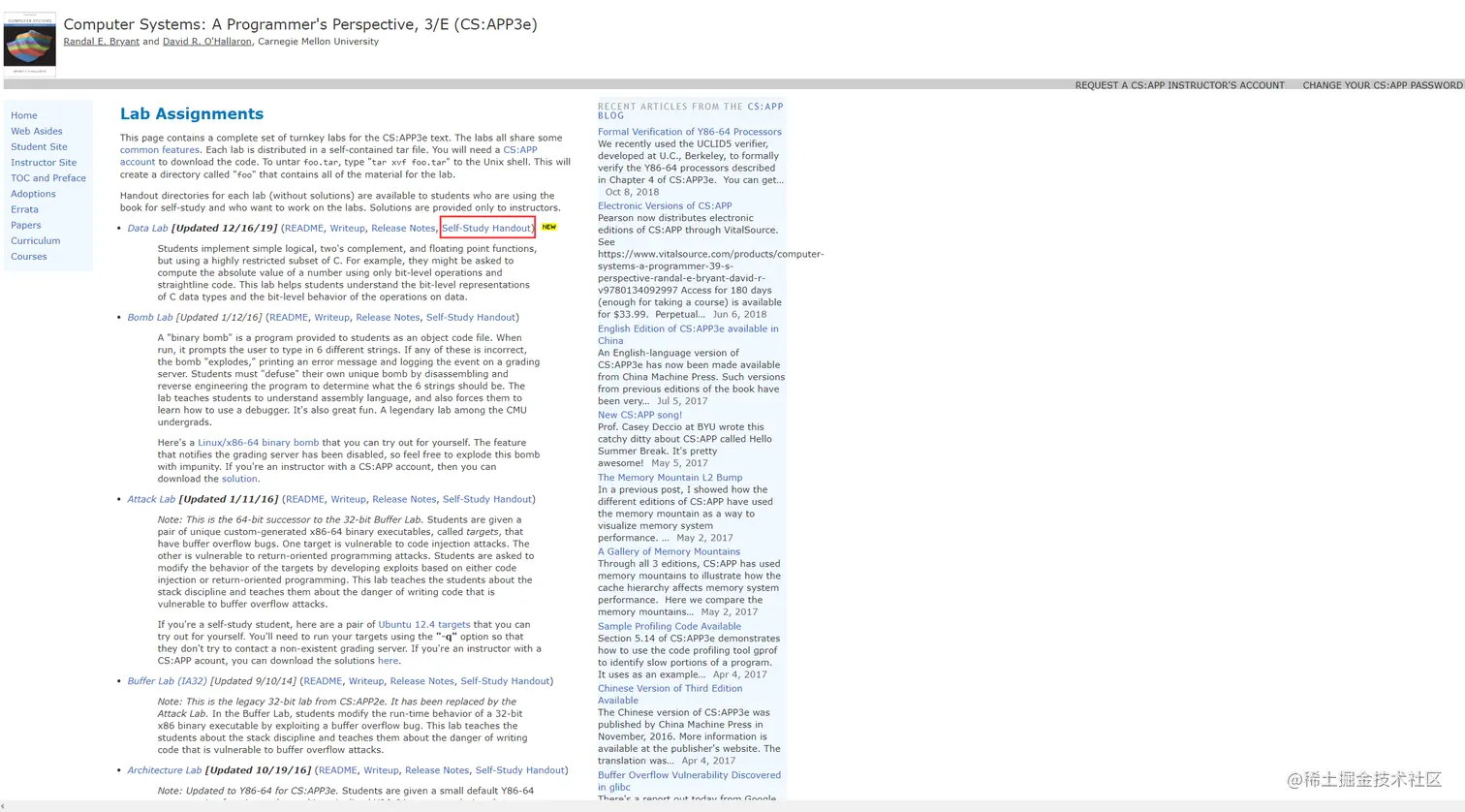The height and width of the screenshot is (812, 1465).
Task: Click Request a CS:APP Instructor's Account
Action: [x=1179, y=85]
